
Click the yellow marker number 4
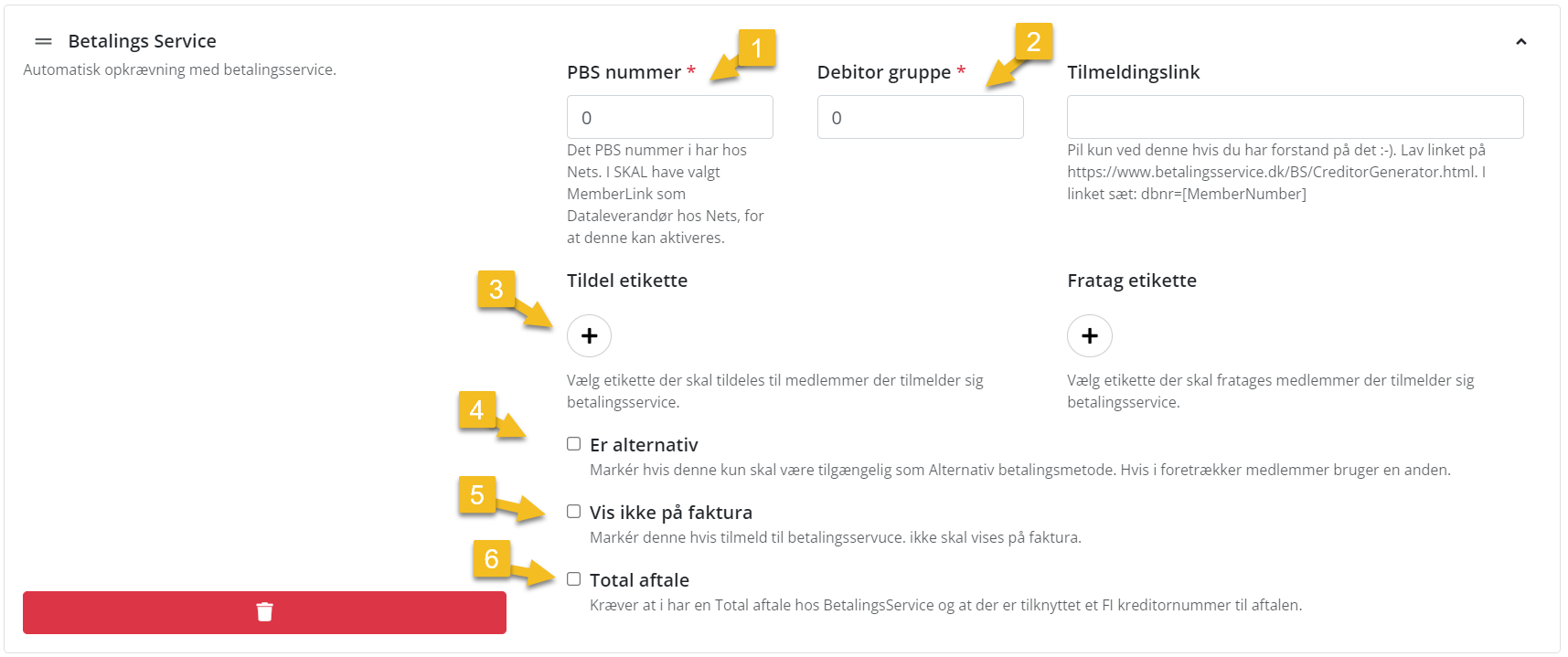point(476,410)
